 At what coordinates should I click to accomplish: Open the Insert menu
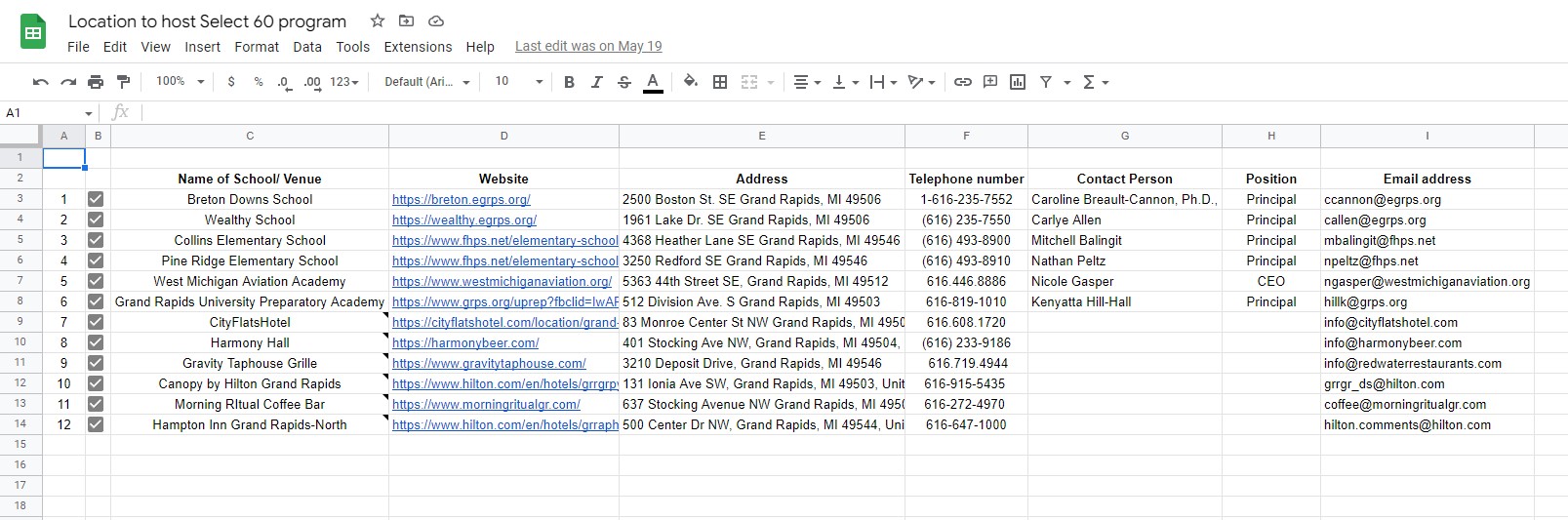pyautogui.click(x=202, y=47)
